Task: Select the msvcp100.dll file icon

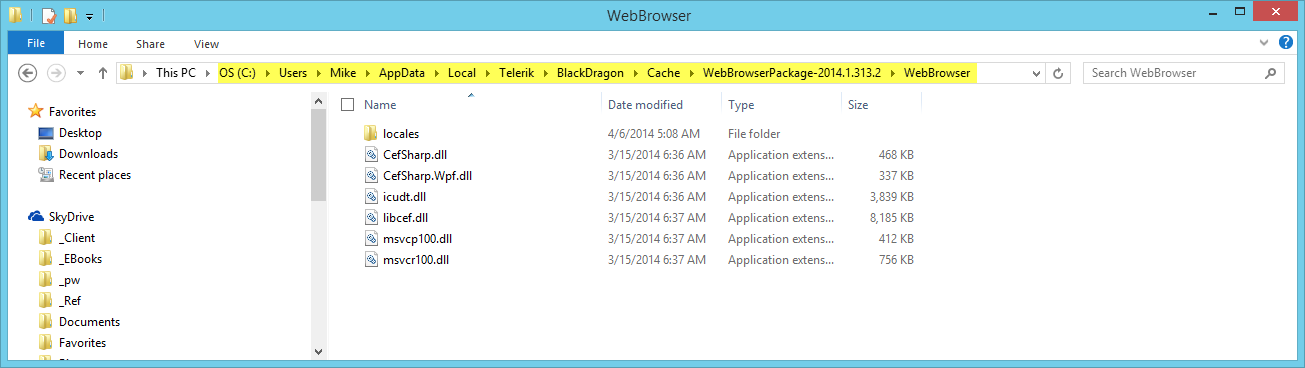Action: click(371, 238)
